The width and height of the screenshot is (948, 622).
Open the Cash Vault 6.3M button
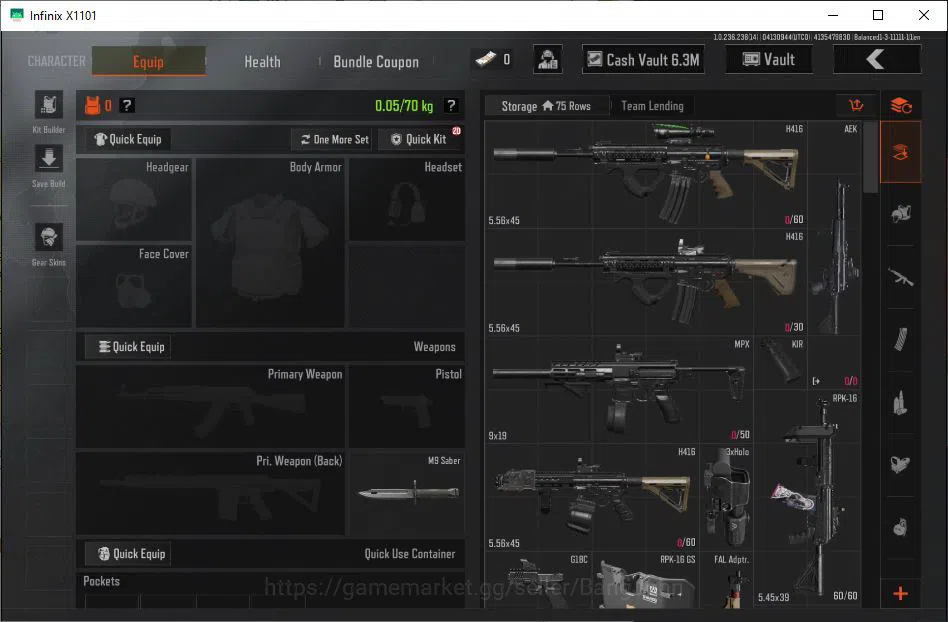643,59
